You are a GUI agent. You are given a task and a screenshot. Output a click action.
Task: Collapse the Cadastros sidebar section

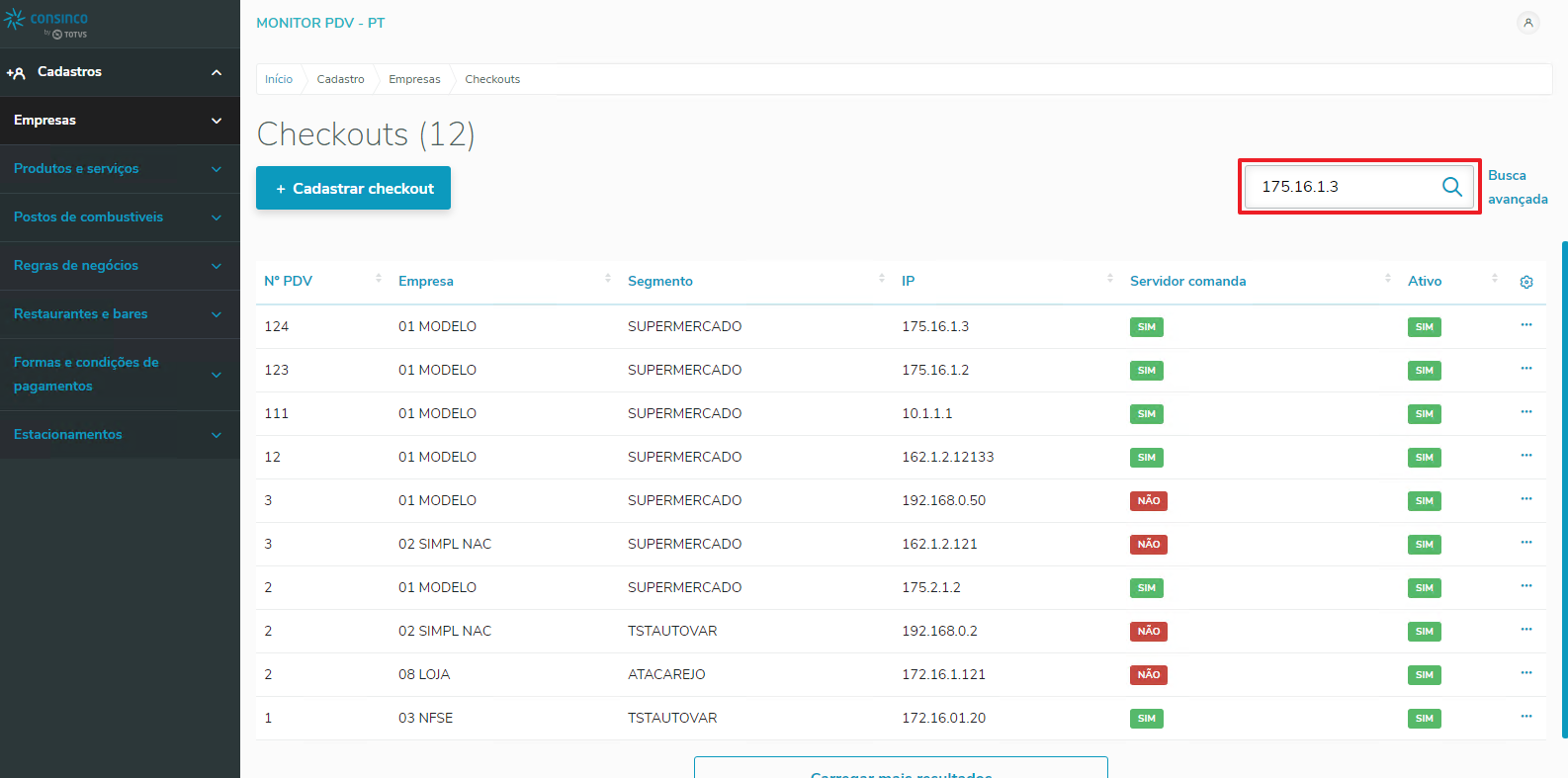click(120, 72)
